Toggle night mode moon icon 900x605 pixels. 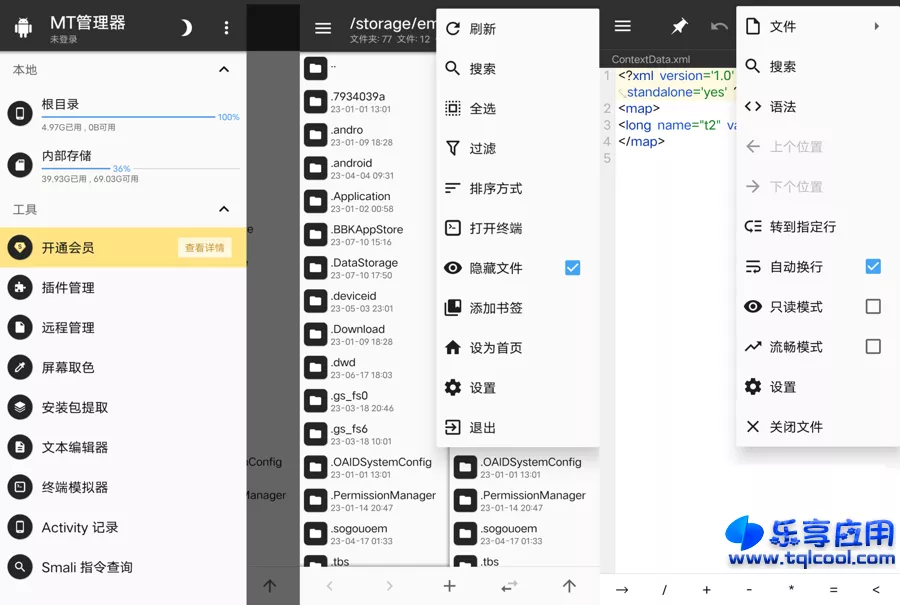point(186,28)
